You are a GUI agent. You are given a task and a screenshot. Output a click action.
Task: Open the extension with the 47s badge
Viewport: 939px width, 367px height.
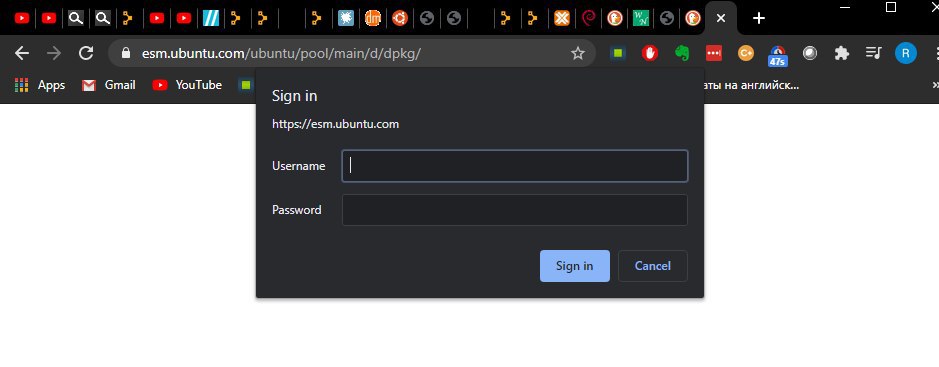[x=777, y=56]
